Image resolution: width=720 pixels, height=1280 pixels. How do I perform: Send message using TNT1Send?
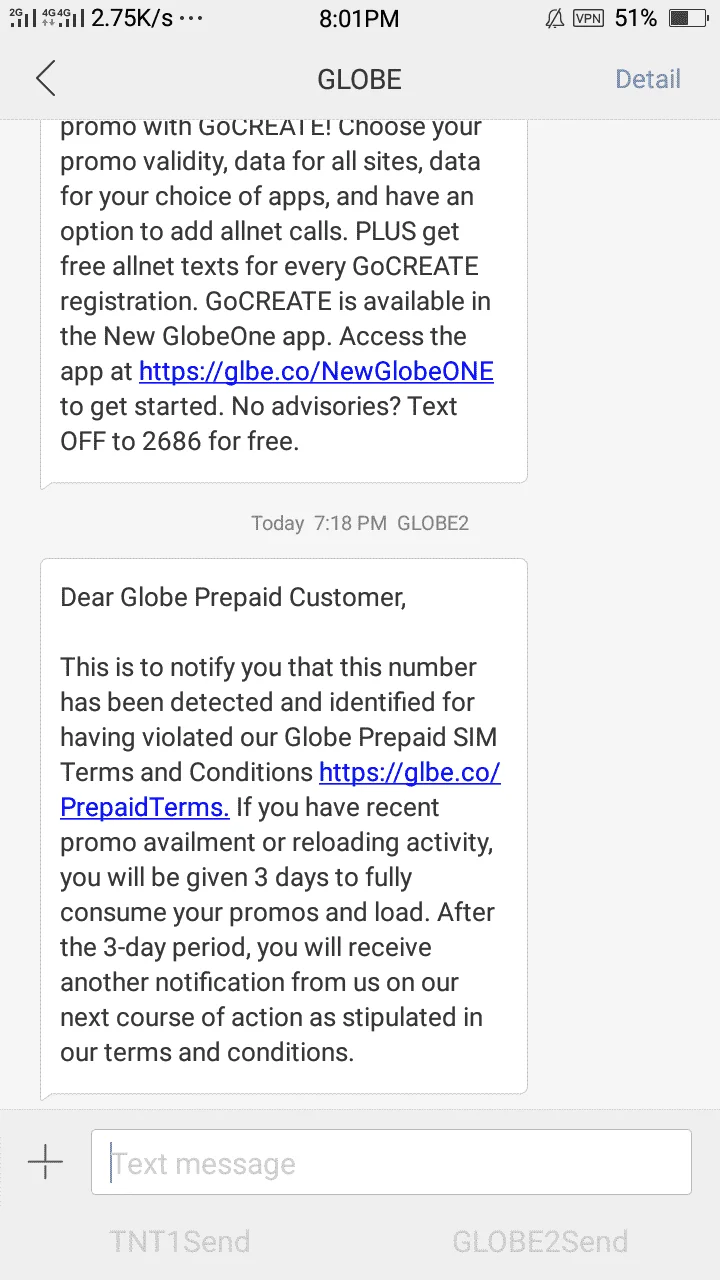coord(180,1242)
